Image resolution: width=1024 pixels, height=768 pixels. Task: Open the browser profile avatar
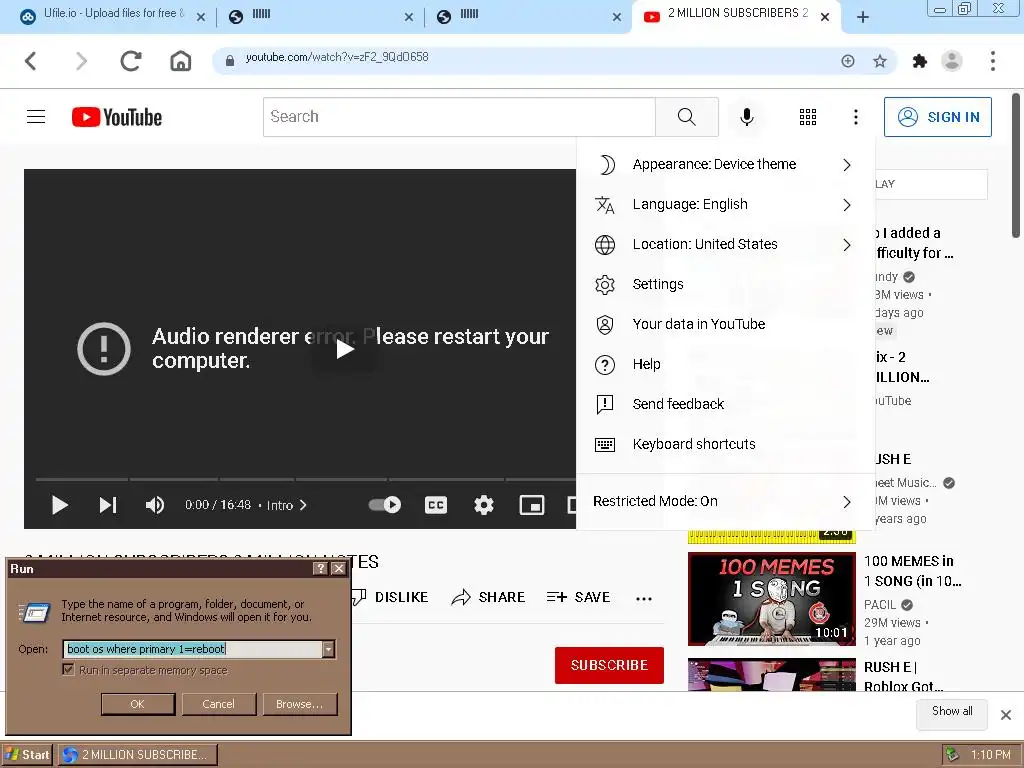point(952,61)
